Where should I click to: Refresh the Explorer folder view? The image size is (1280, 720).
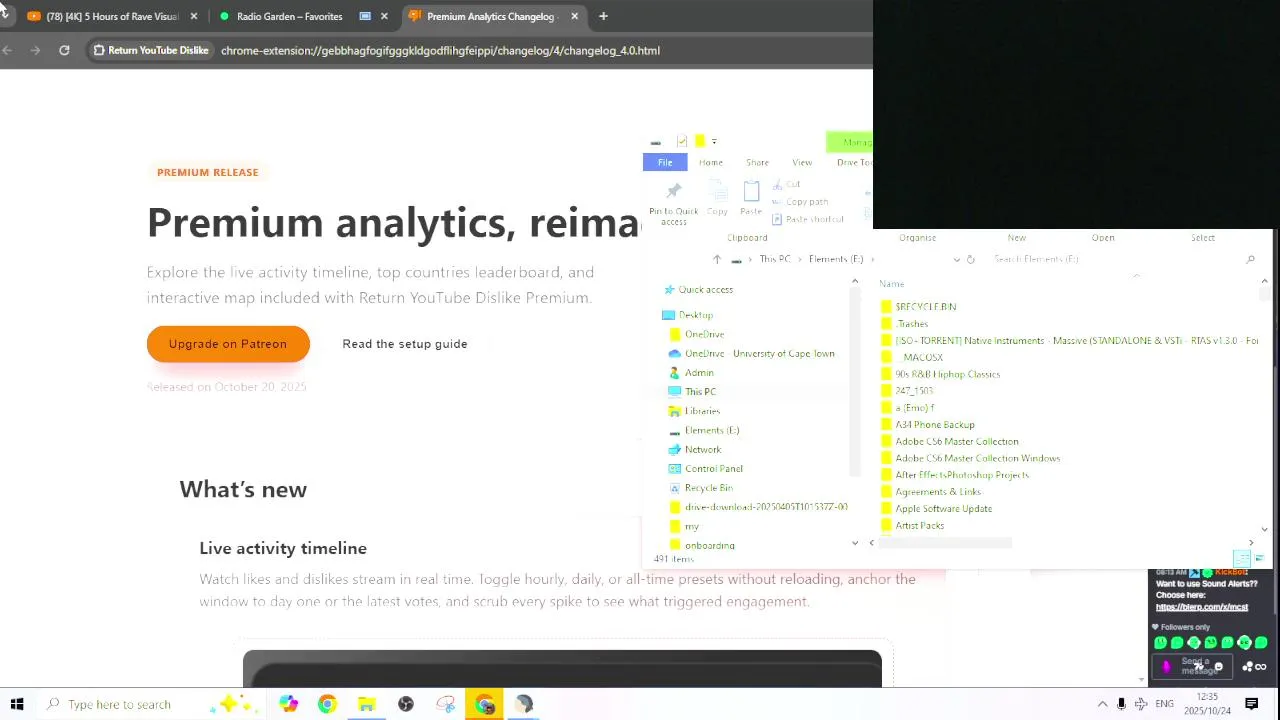tap(970, 259)
